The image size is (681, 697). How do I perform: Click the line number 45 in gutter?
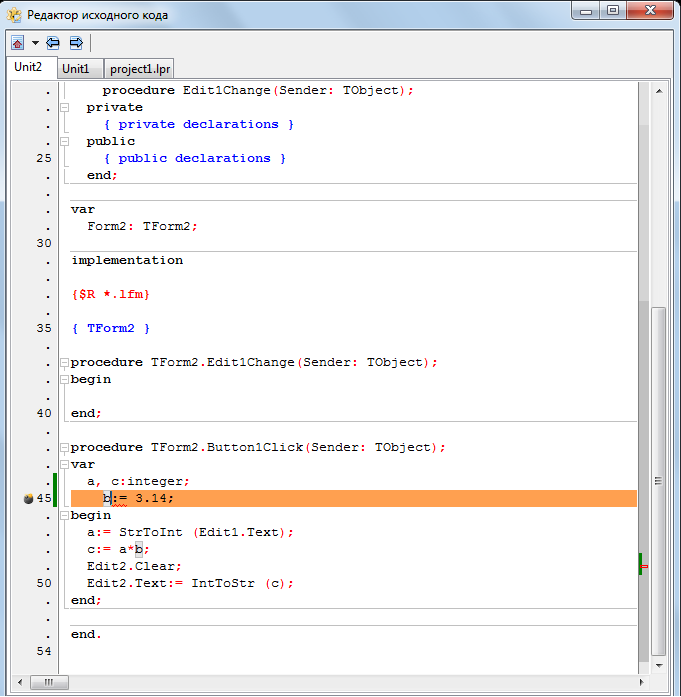click(44, 499)
